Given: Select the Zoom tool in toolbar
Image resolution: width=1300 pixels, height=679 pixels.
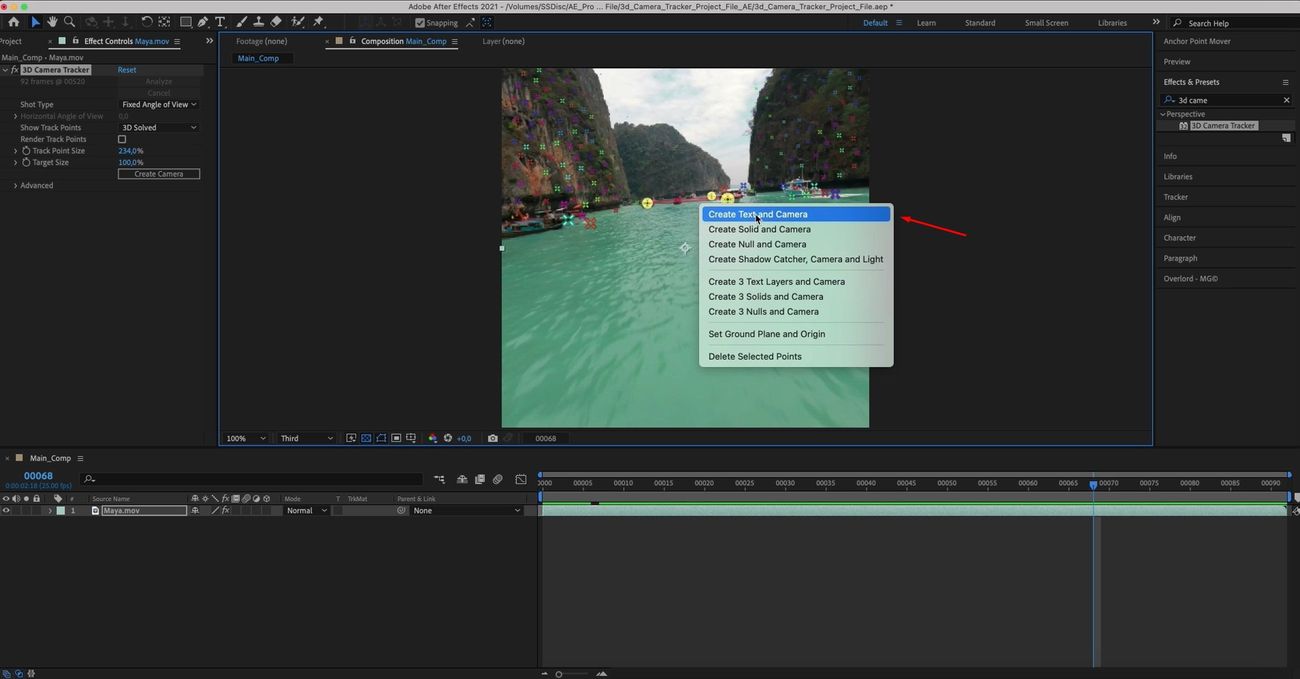Looking at the screenshot, I should click(x=69, y=22).
